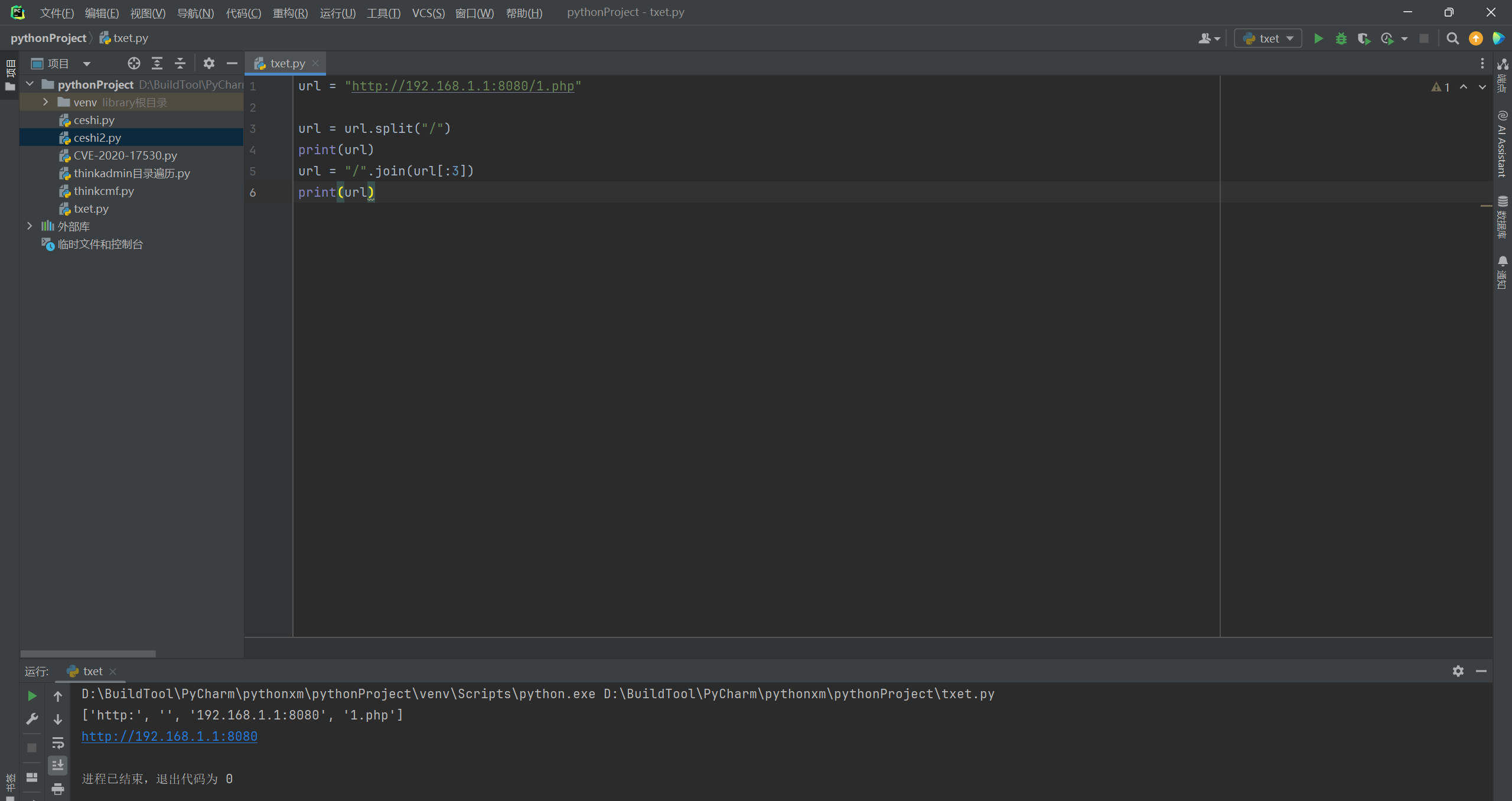Open the Code With Me user icon

click(x=1204, y=38)
